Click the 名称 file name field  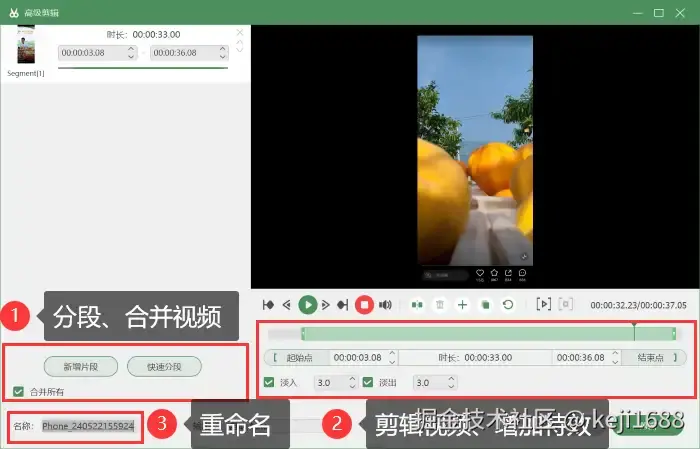[88, 426]
